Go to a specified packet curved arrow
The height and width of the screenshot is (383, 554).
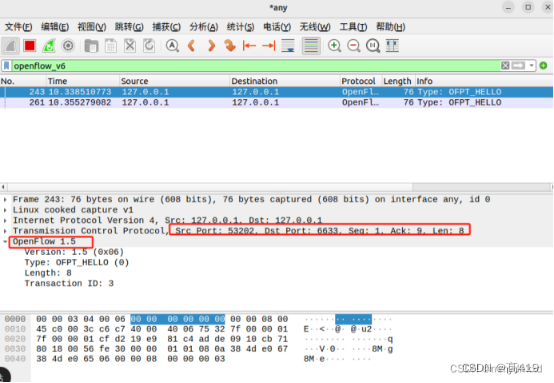(230, 46)
